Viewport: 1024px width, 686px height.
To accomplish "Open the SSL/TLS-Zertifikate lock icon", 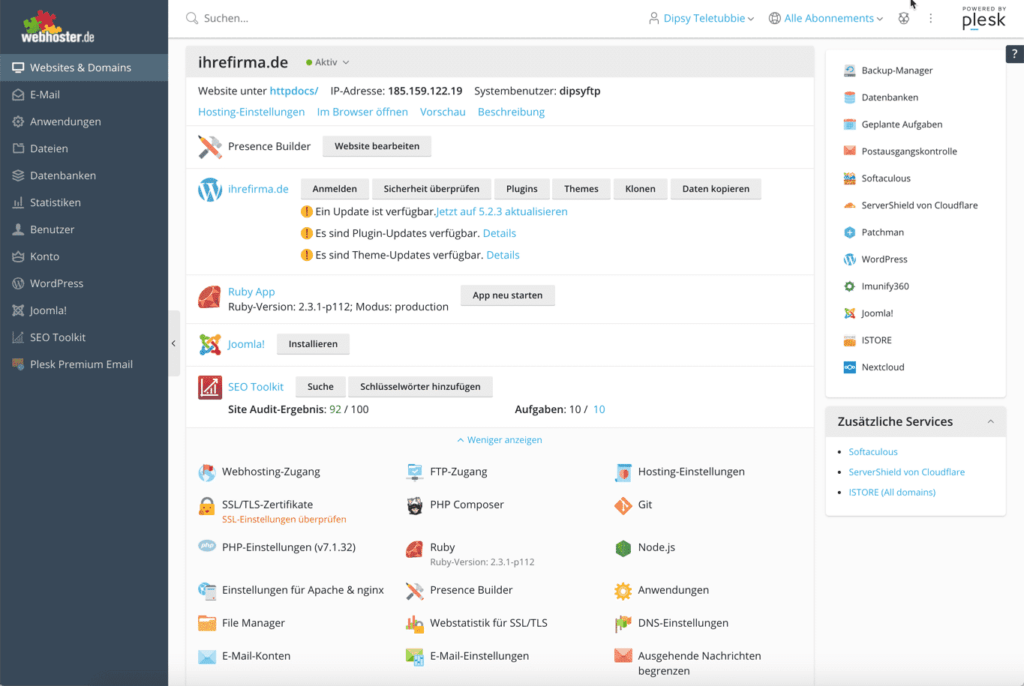I will [207, 505].
